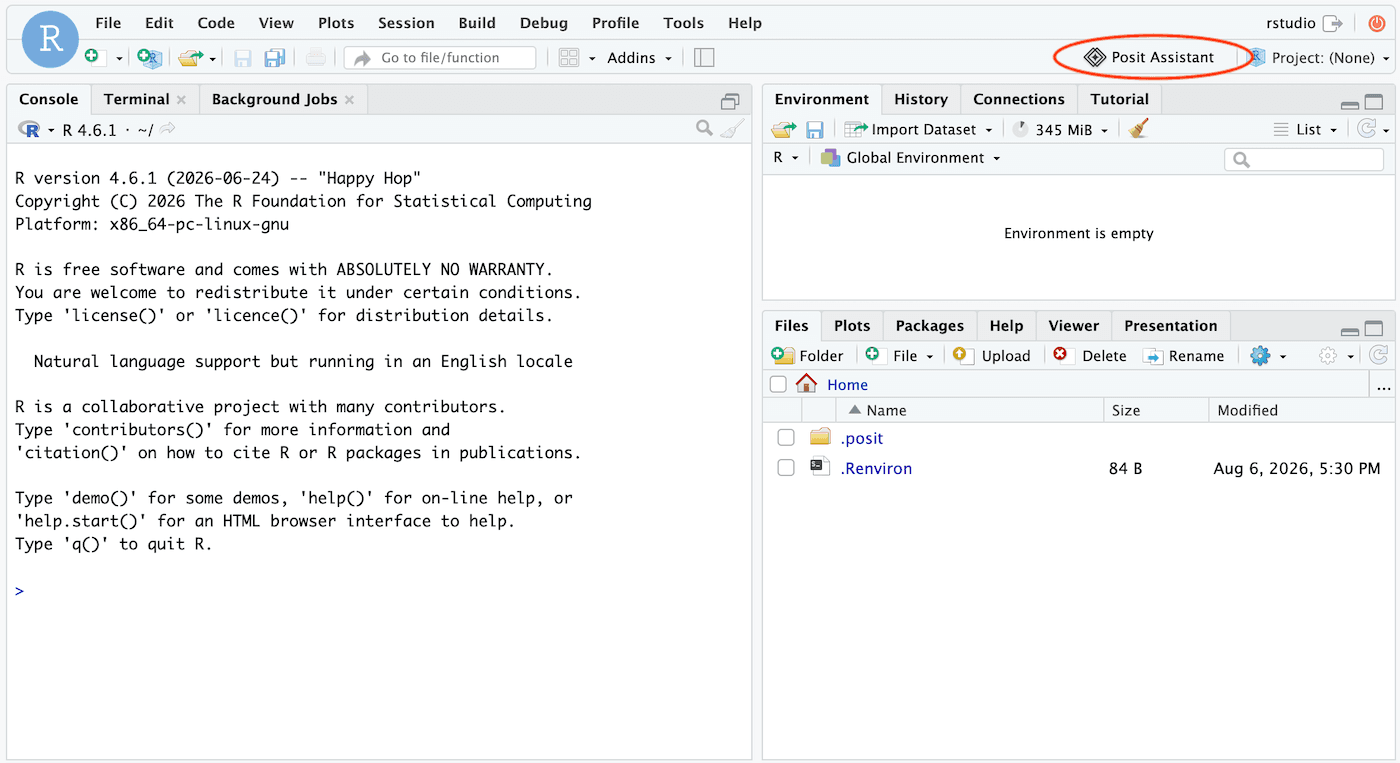The image size is (1400, 763).
Task: Close the Terminal tab
Action: (x=181, y=99)
